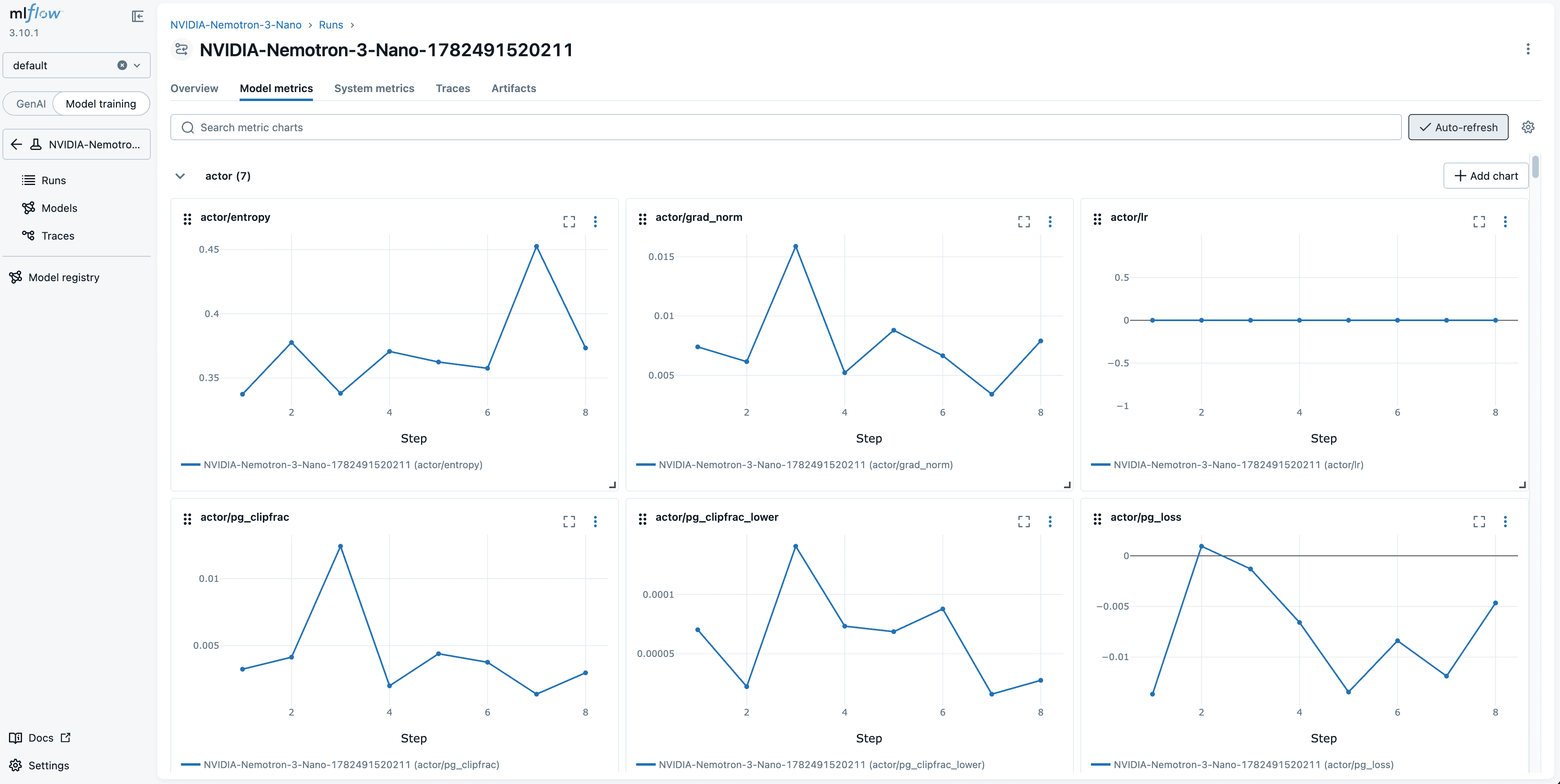
Task: Toggle actor/entropy legend series
Action: 332,465
